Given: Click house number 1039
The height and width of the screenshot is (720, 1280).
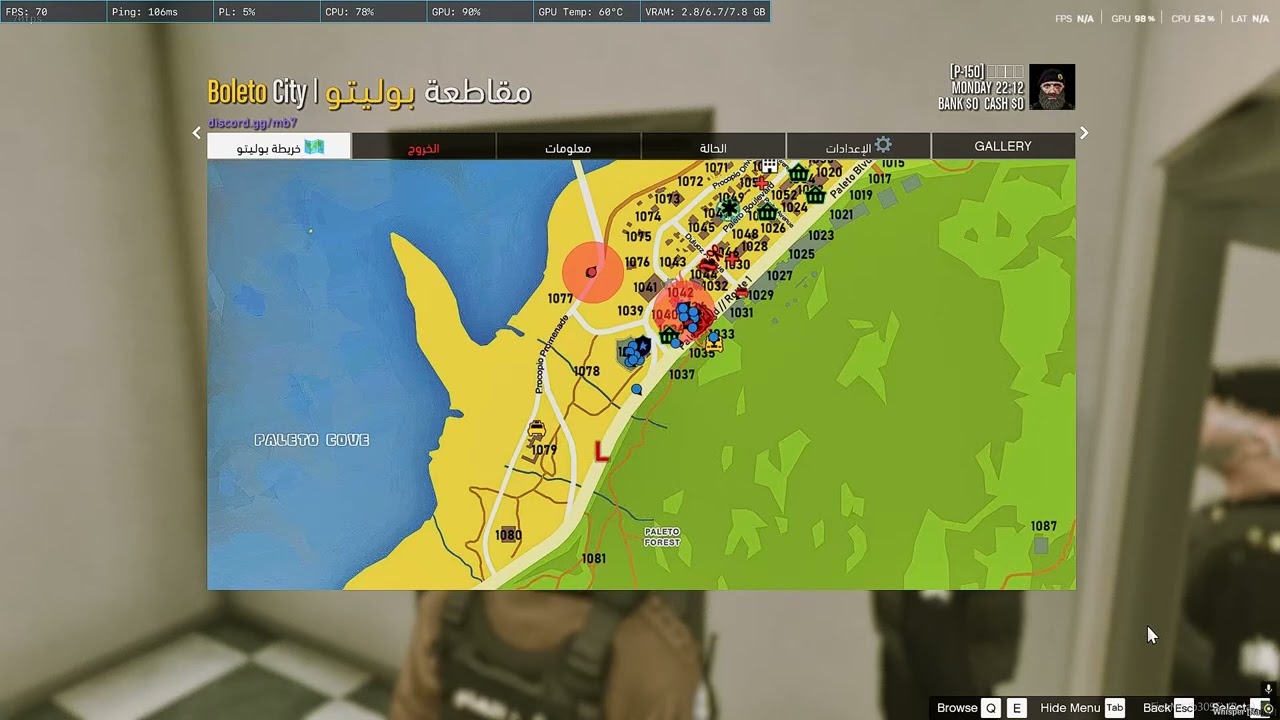Looking at the screenshot, I should (x=630, y=311).
